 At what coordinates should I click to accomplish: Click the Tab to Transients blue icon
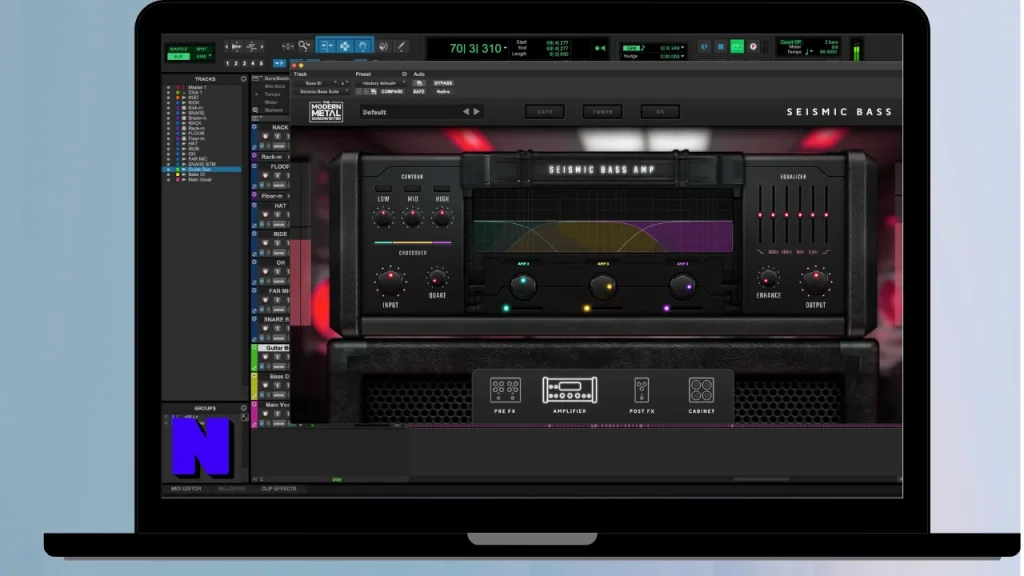click(x=279, y=63)
